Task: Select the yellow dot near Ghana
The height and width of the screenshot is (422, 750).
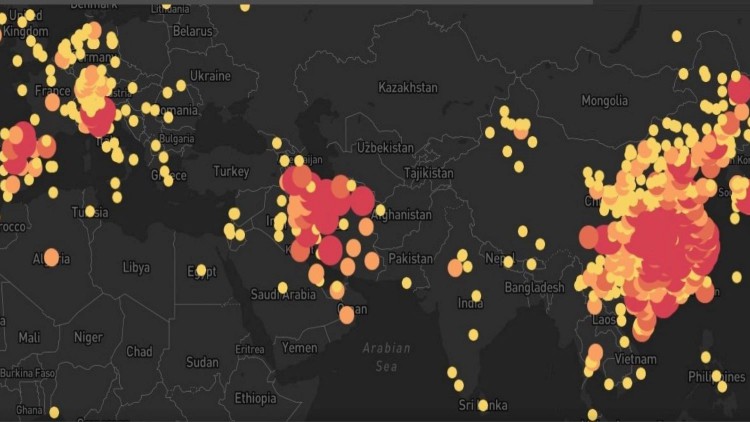Action: (x=53, y=412)
